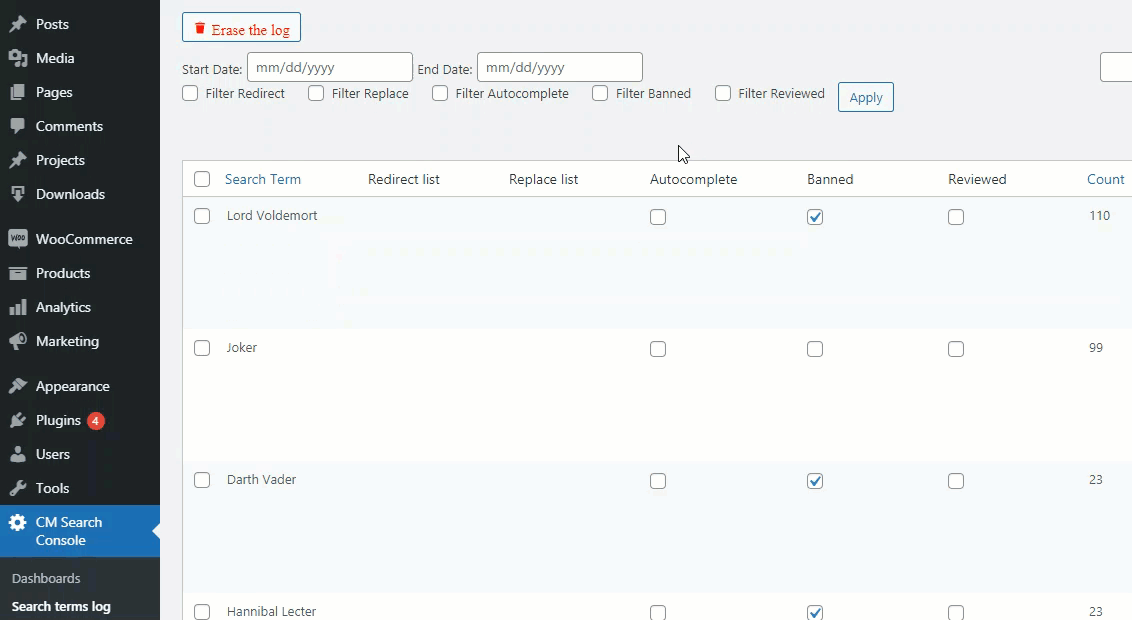Click the red trash icon in Erase button
The height and width of the screenshot is (620, 1132).
tap(200, 29)
